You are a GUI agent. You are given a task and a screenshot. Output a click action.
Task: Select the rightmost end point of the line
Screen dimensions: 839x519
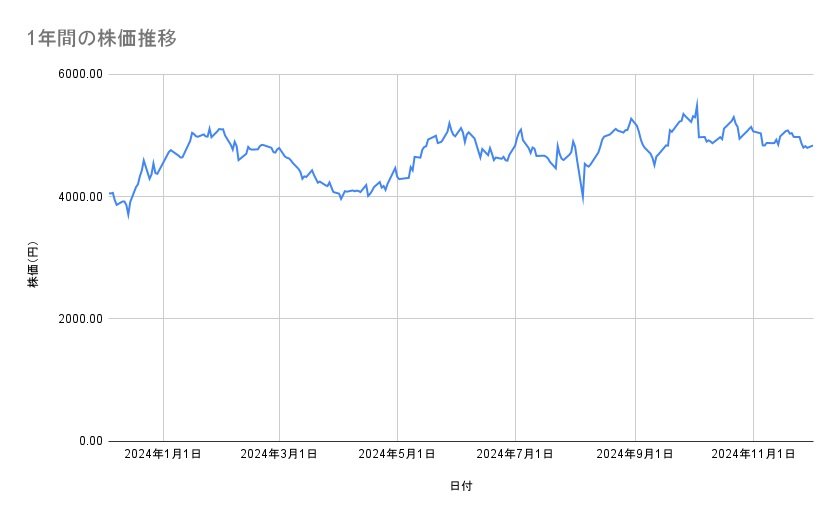(812, 146)
